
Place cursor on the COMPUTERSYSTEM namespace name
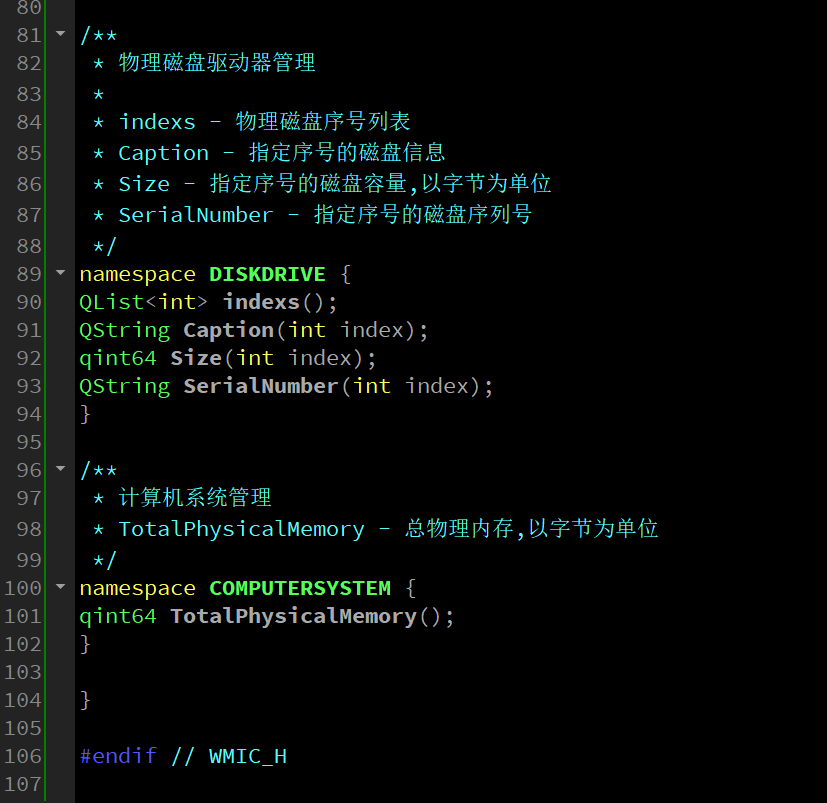(x=300, y=588)
